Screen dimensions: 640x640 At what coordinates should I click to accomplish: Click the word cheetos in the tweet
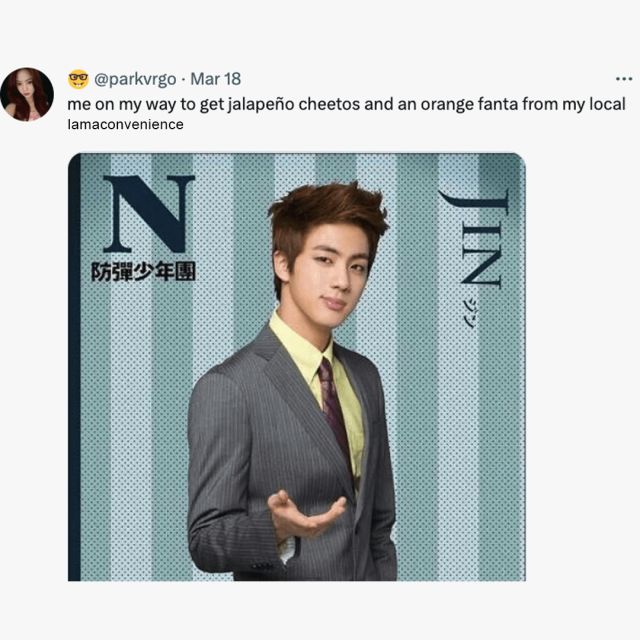click(329, 104)
